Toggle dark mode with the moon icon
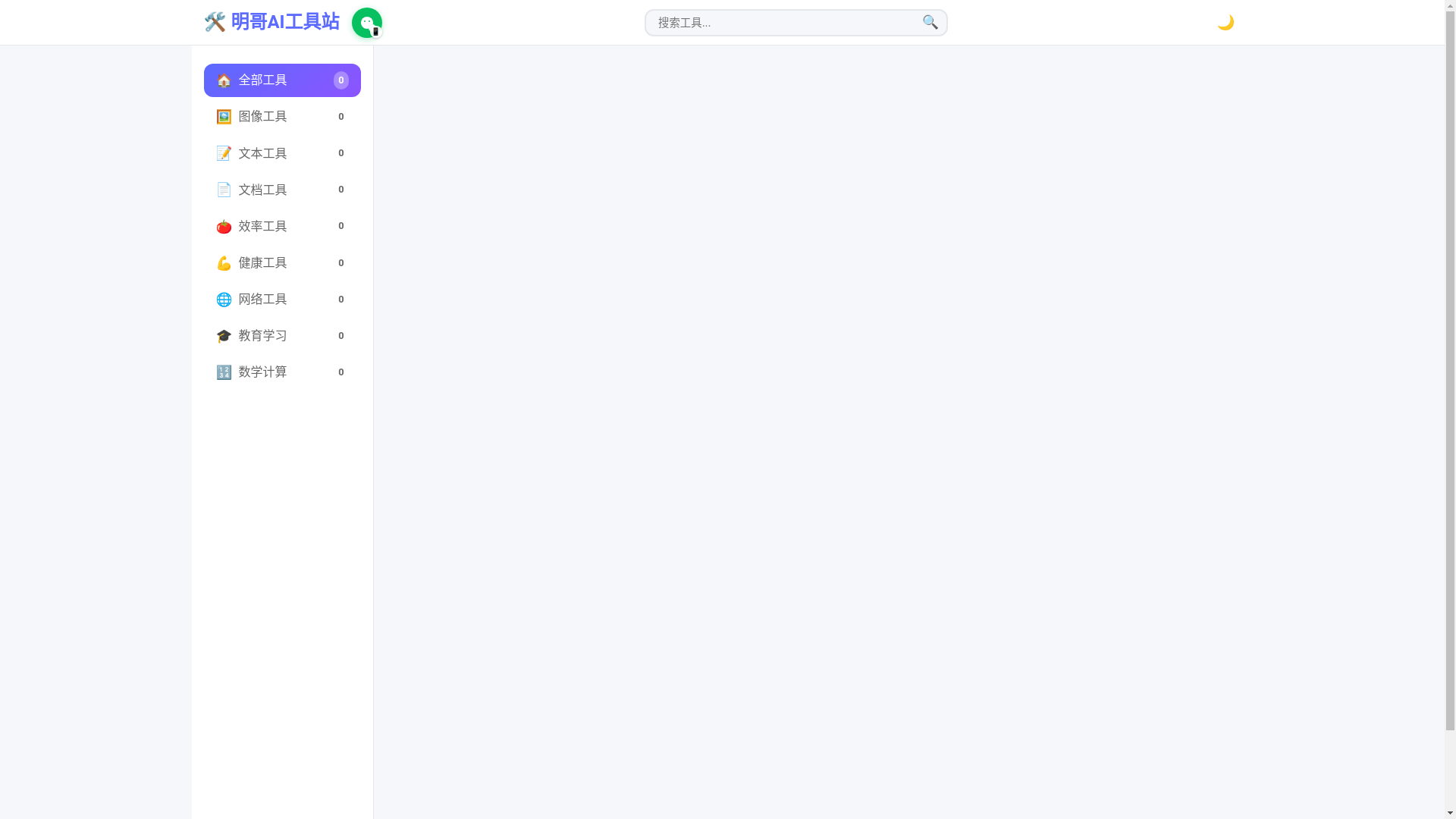This screenshot has width=1456, height=819. click(1225, 23)
